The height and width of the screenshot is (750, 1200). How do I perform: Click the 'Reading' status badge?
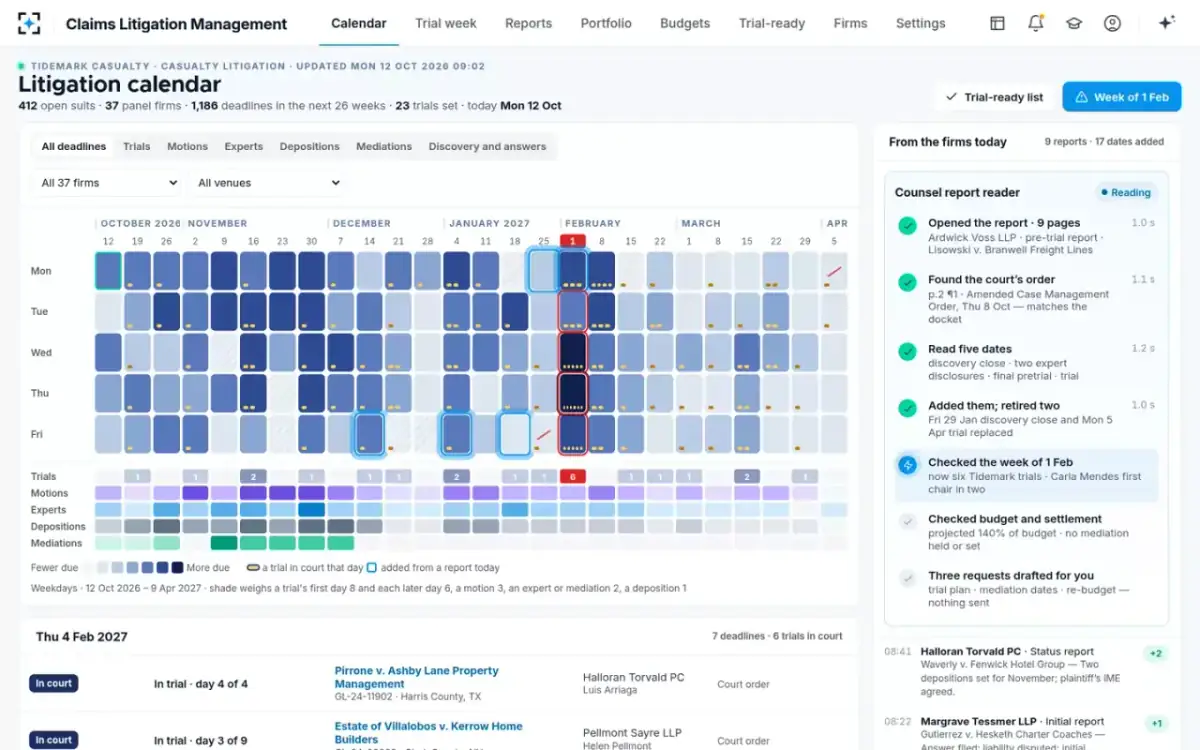click(1125, 193)
